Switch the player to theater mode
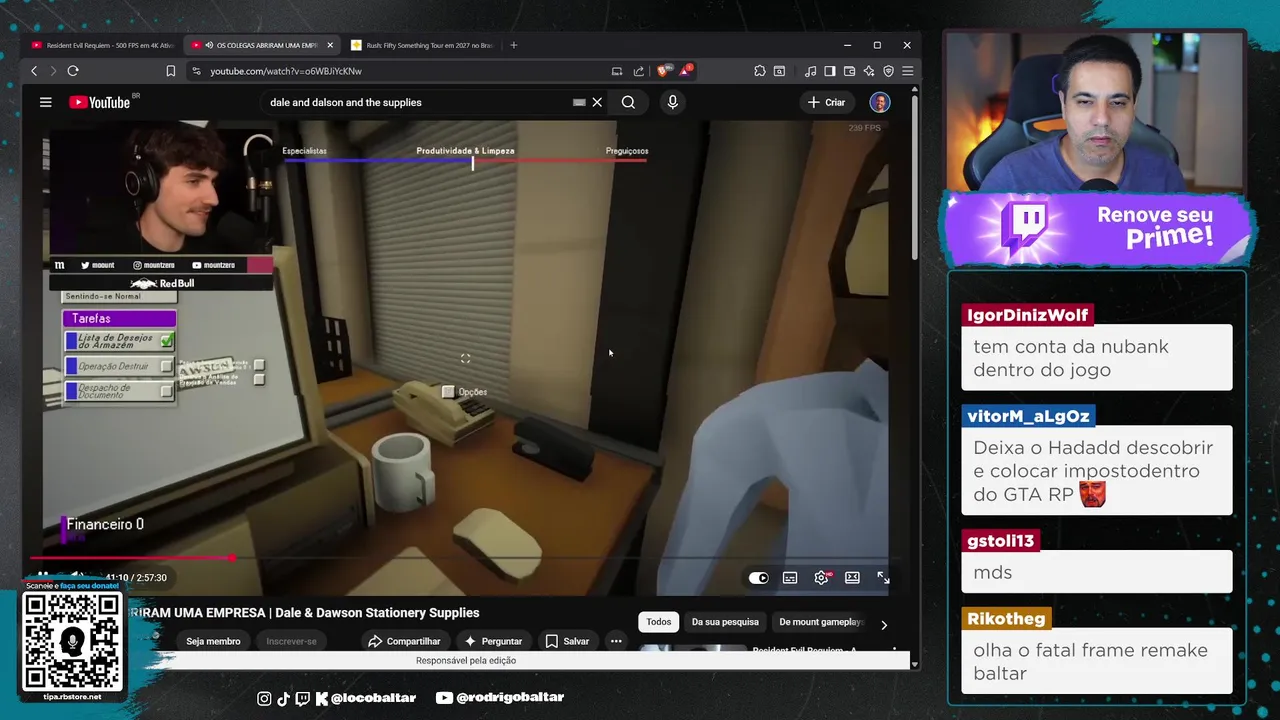Screen dimensions: 1280x720 852,578
